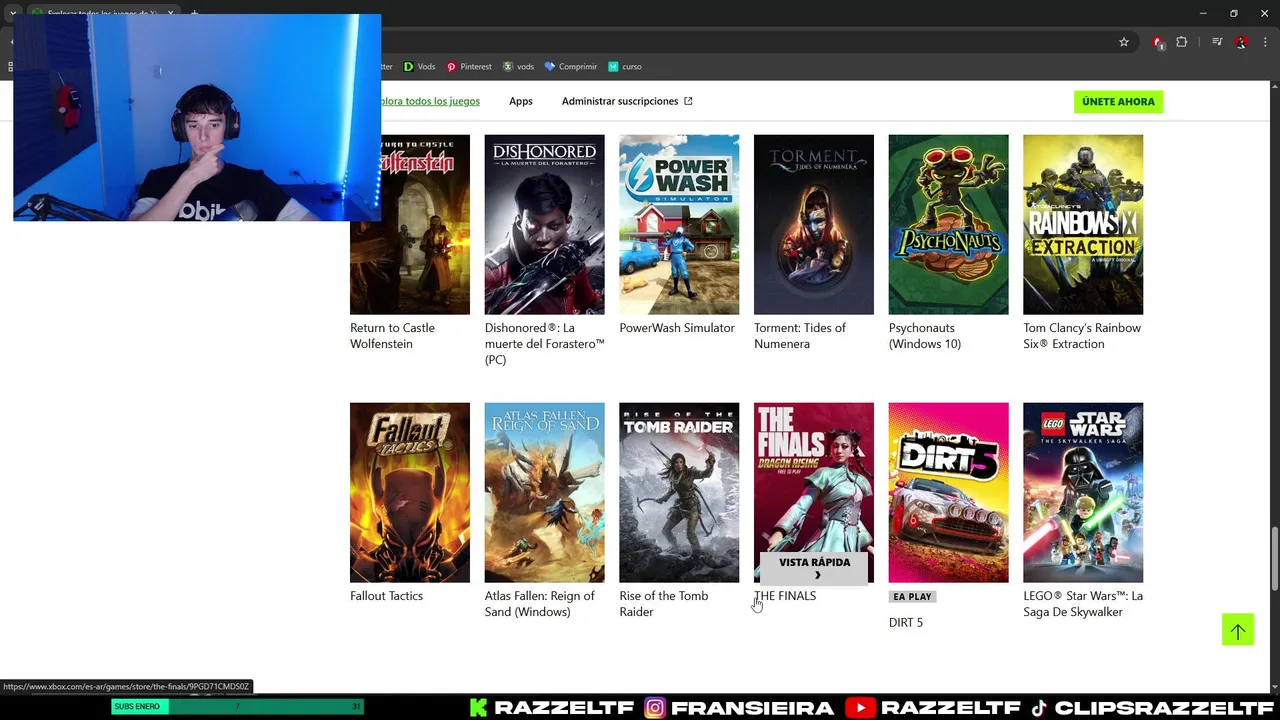Image resolution: width=1280 pixels, height=720 pixels.
Task: Click LEGO Star Wars La Saga De Skywalker title
Action: [1083, 604]
